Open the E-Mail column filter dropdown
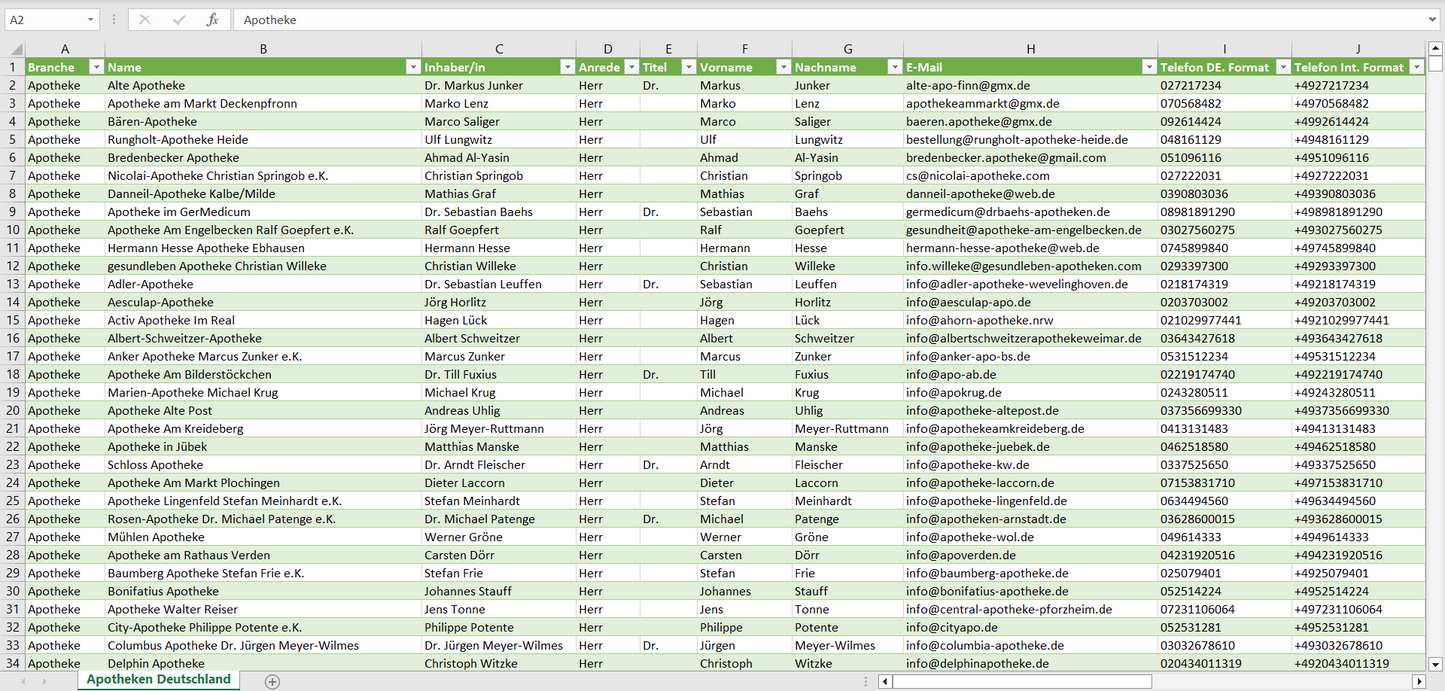 click(1148, 67)
